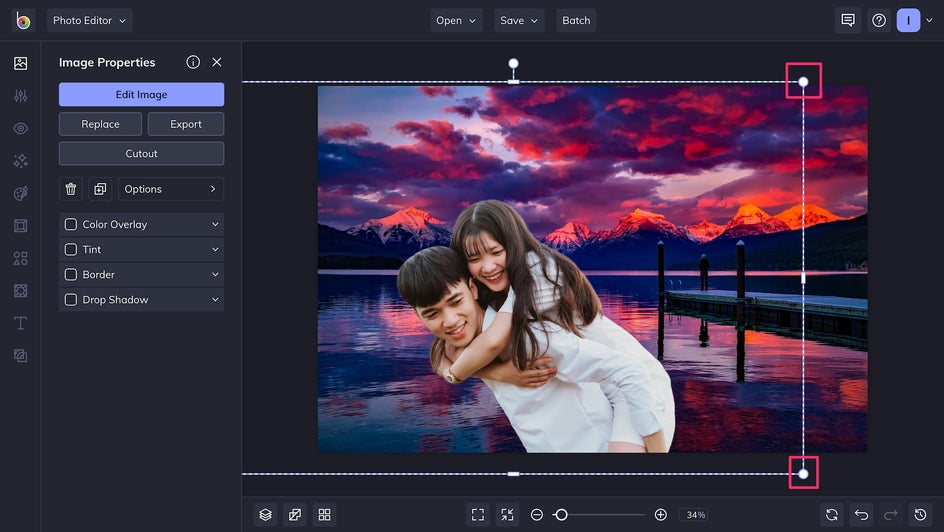Click the duplicate image icon
Viewport: 944px width, 532px height.
(100, 189)
